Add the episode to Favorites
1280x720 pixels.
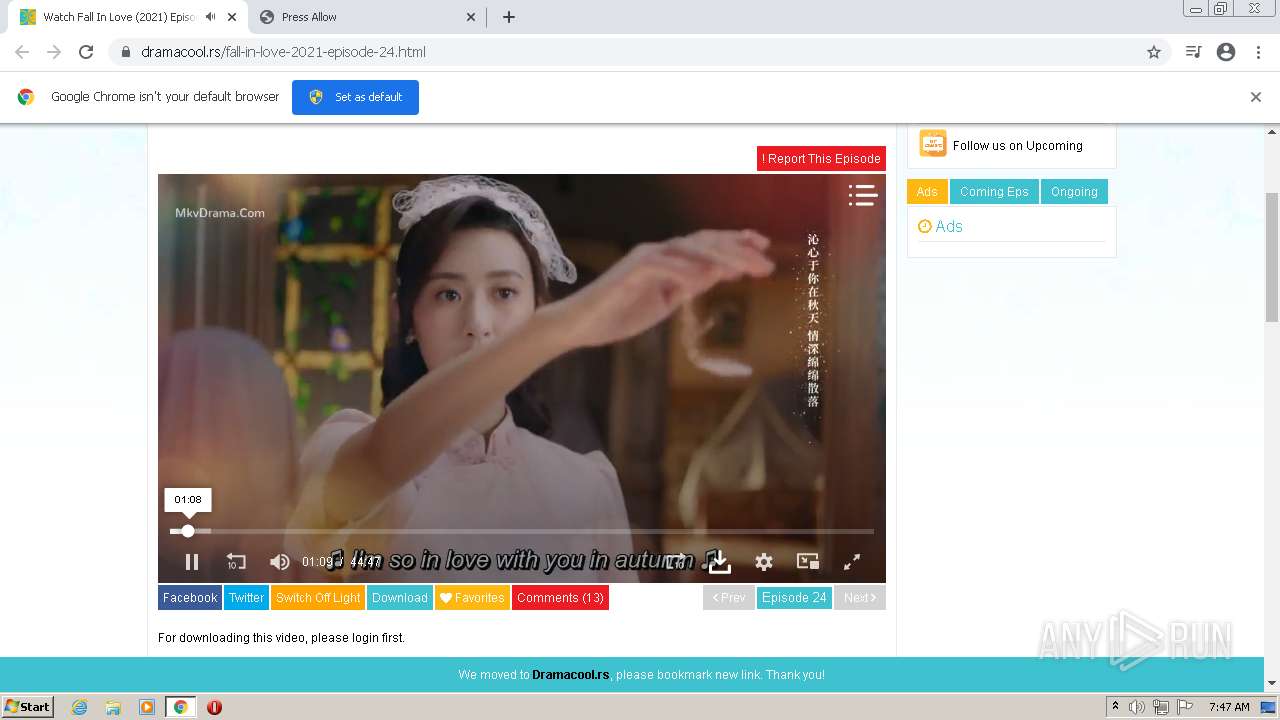pyautogui.click(x=472, y=598)
